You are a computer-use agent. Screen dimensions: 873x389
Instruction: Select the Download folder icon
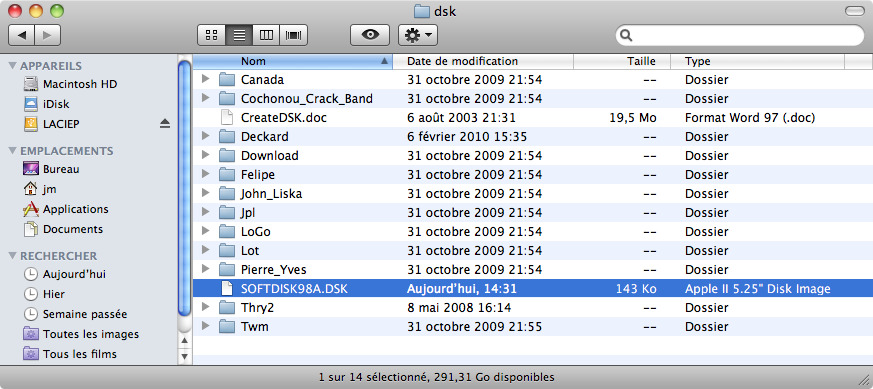227,155
